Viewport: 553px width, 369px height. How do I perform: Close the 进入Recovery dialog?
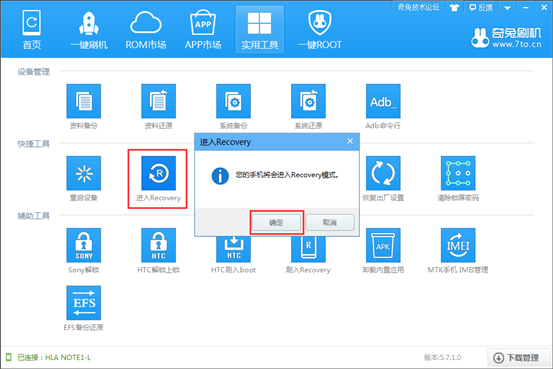[x=350, y=141]
